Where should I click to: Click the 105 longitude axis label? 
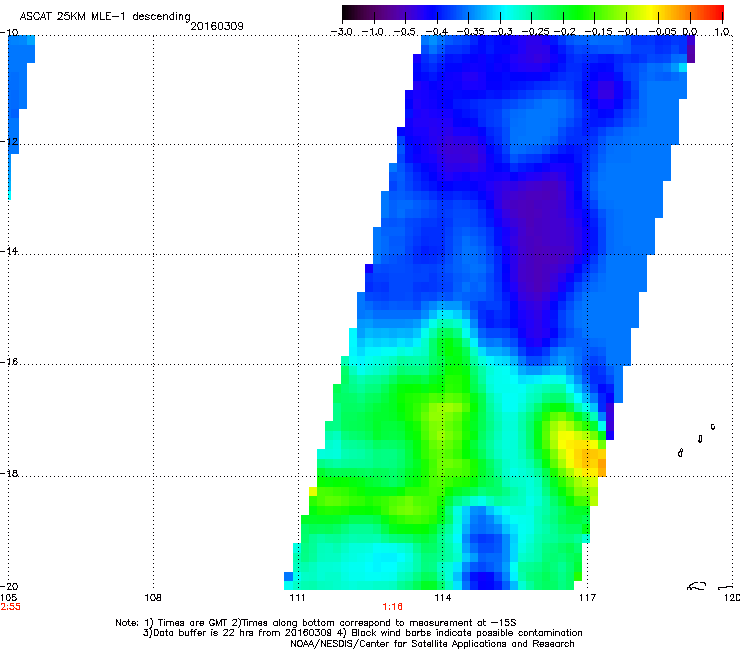pyautogui.click(x=8, y=598)
